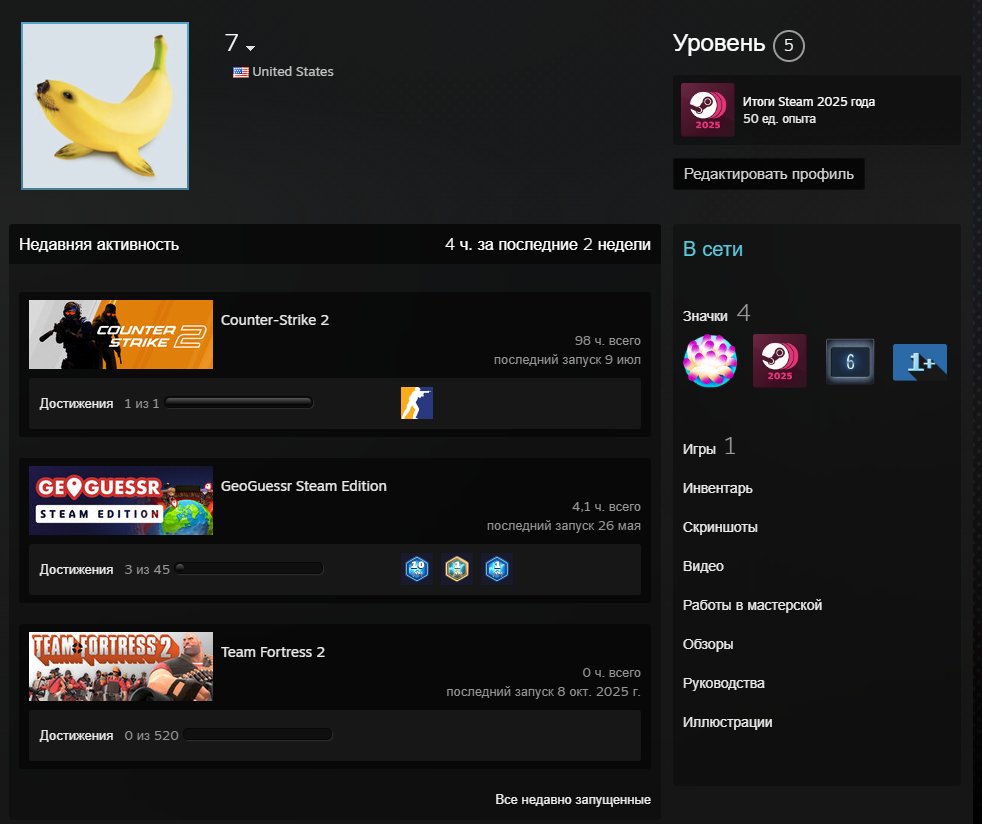Image resolution: width=982 pixels, height=824 pixels.
Task: Open Иллюстрации artwork page
Action: pyautogui.click(x=727, y=722)
